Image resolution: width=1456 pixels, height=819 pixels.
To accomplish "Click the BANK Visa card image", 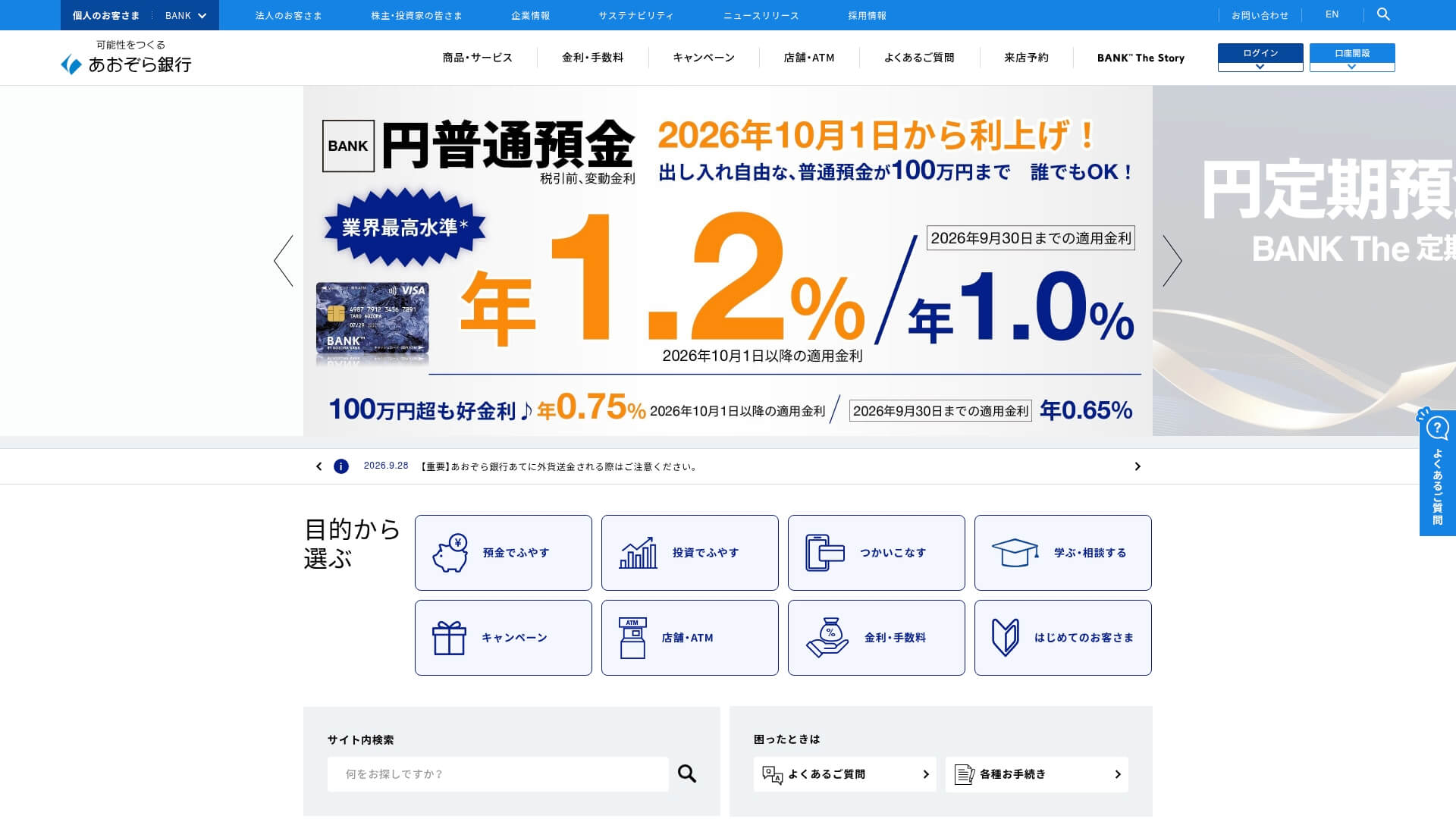I will (x=372, y=318).
